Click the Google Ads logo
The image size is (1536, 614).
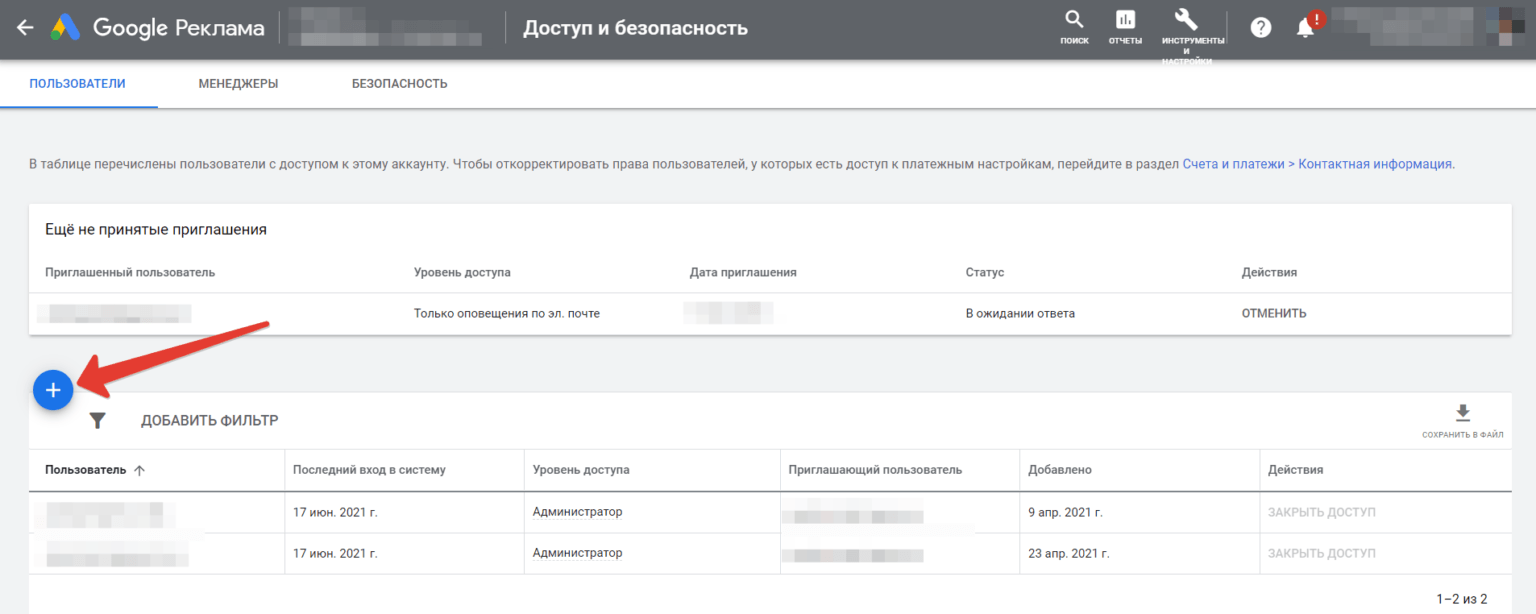tap(66, 28)
